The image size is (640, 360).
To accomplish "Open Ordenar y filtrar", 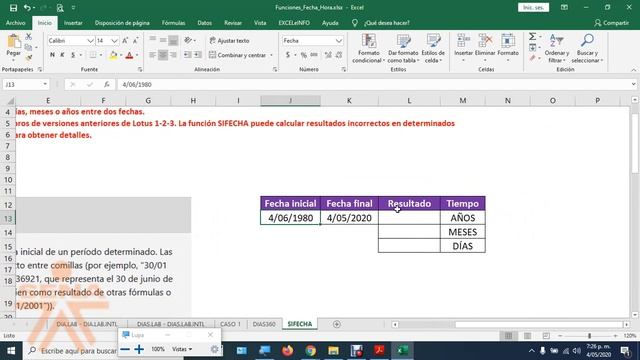I will (x=557, y=49).
